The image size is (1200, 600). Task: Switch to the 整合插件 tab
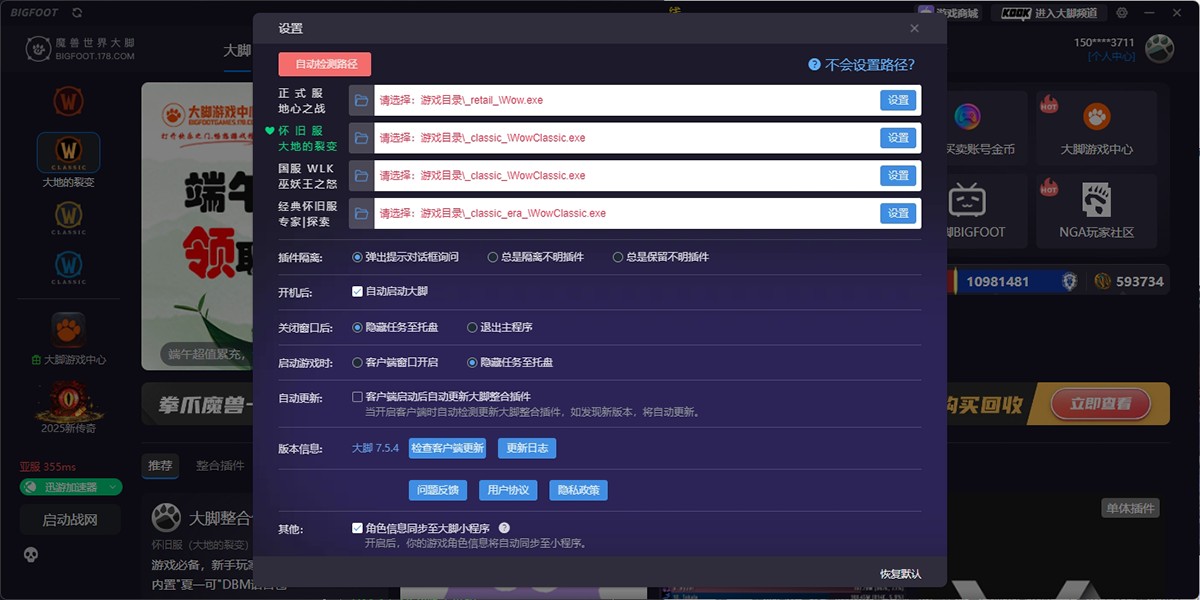click(222, 466)
